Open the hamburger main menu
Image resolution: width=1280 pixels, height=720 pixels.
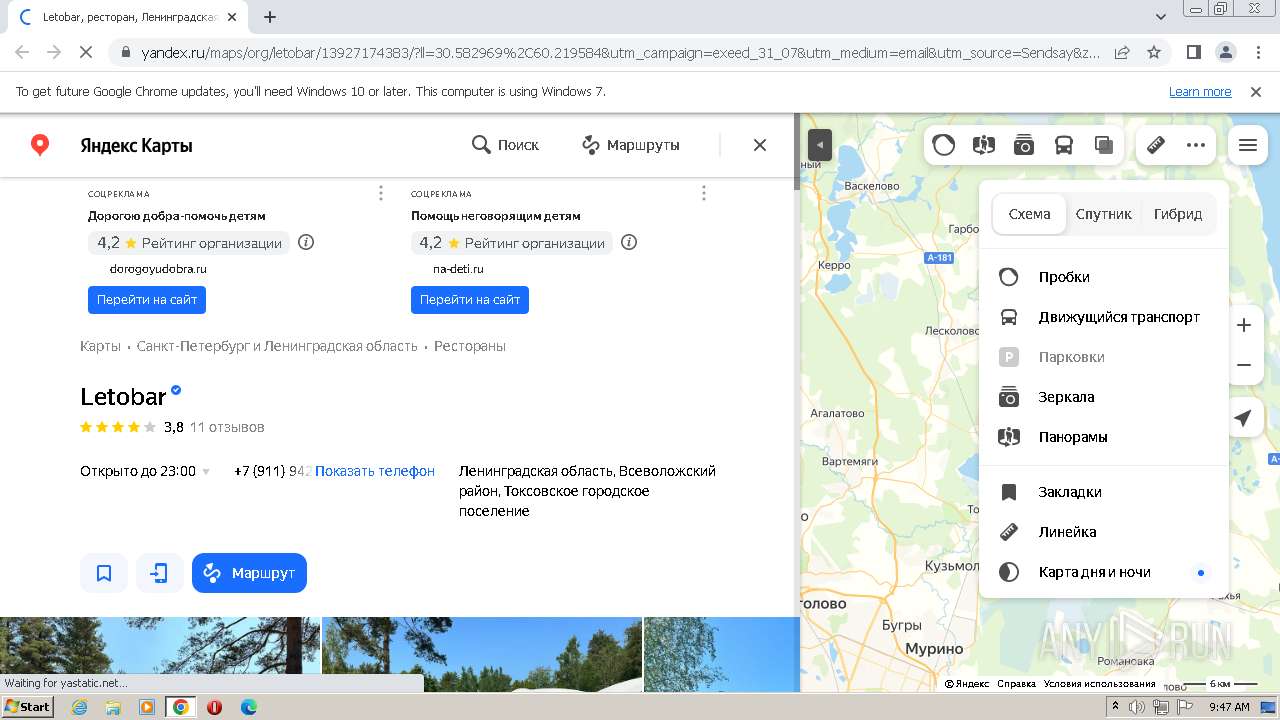click(x=1247, y=145)
